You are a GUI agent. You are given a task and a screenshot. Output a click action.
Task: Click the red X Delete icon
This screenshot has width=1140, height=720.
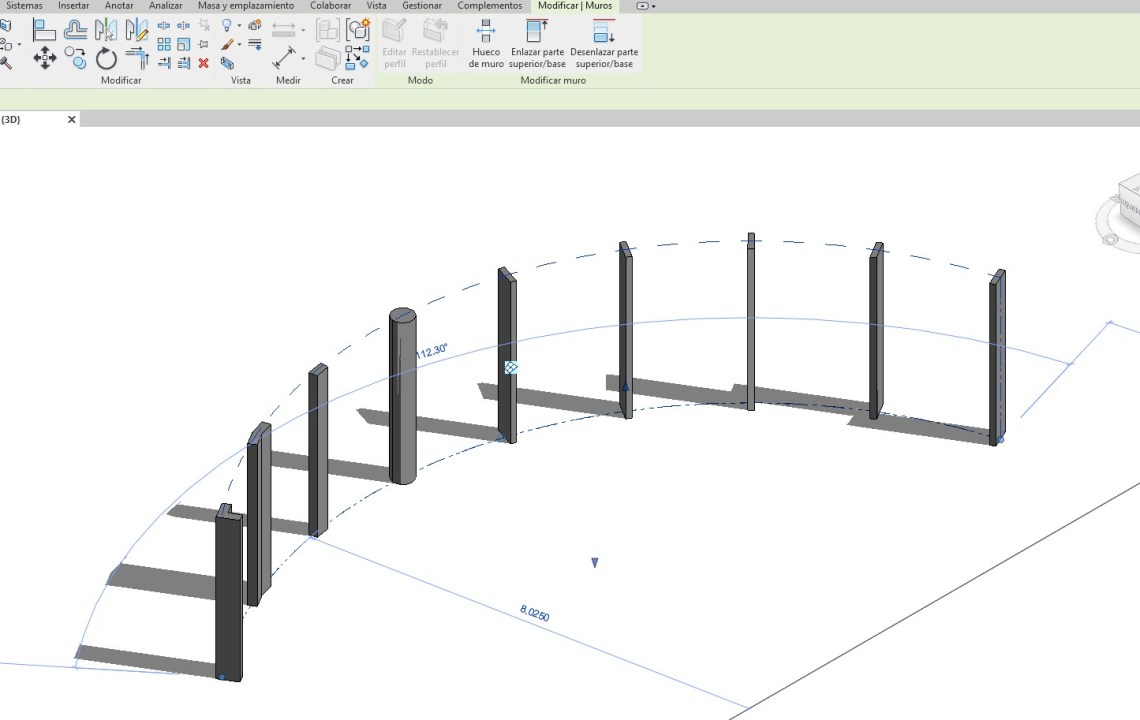[203, 63]
